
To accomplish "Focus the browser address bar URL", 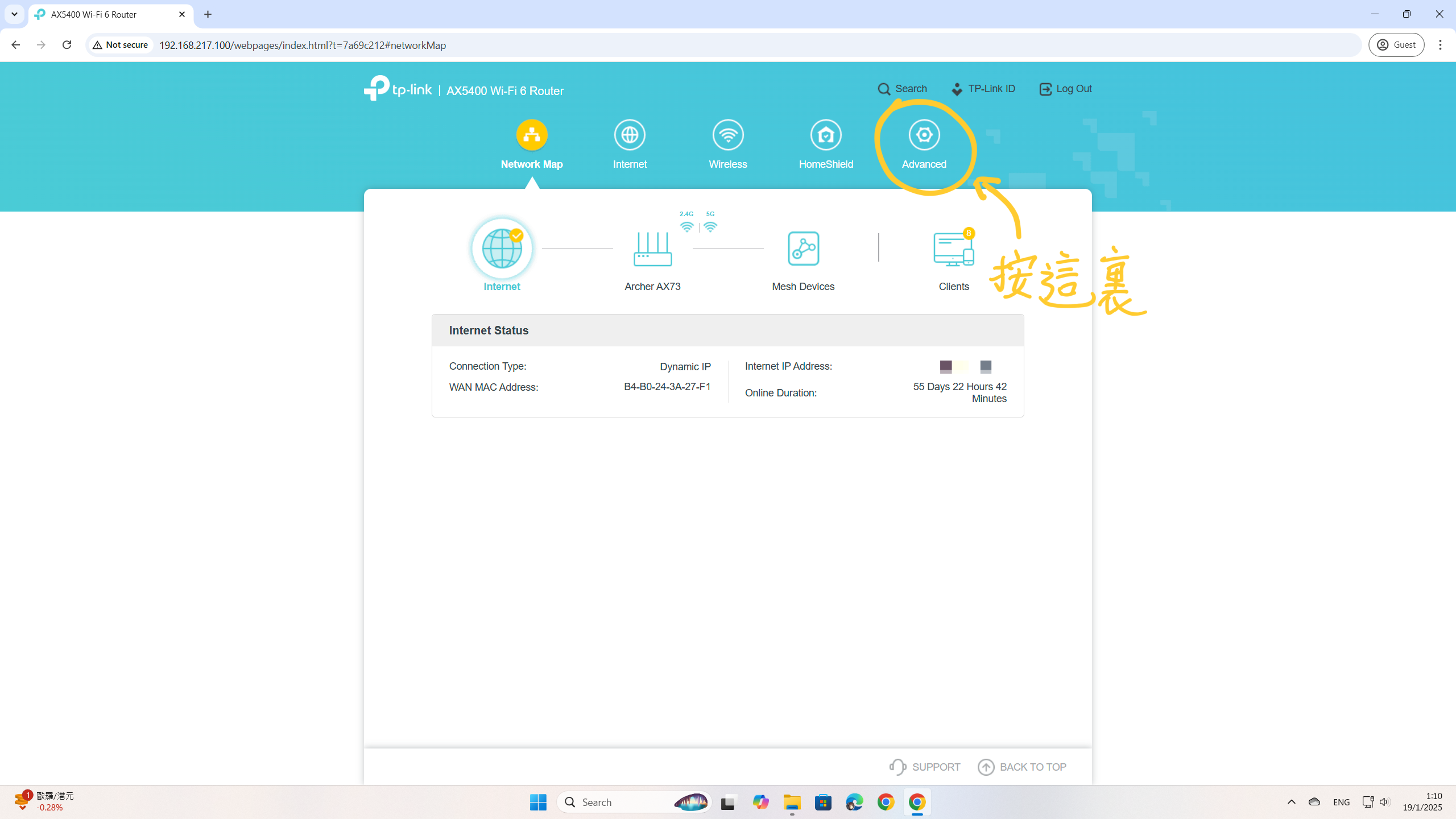I will (303, 45).
